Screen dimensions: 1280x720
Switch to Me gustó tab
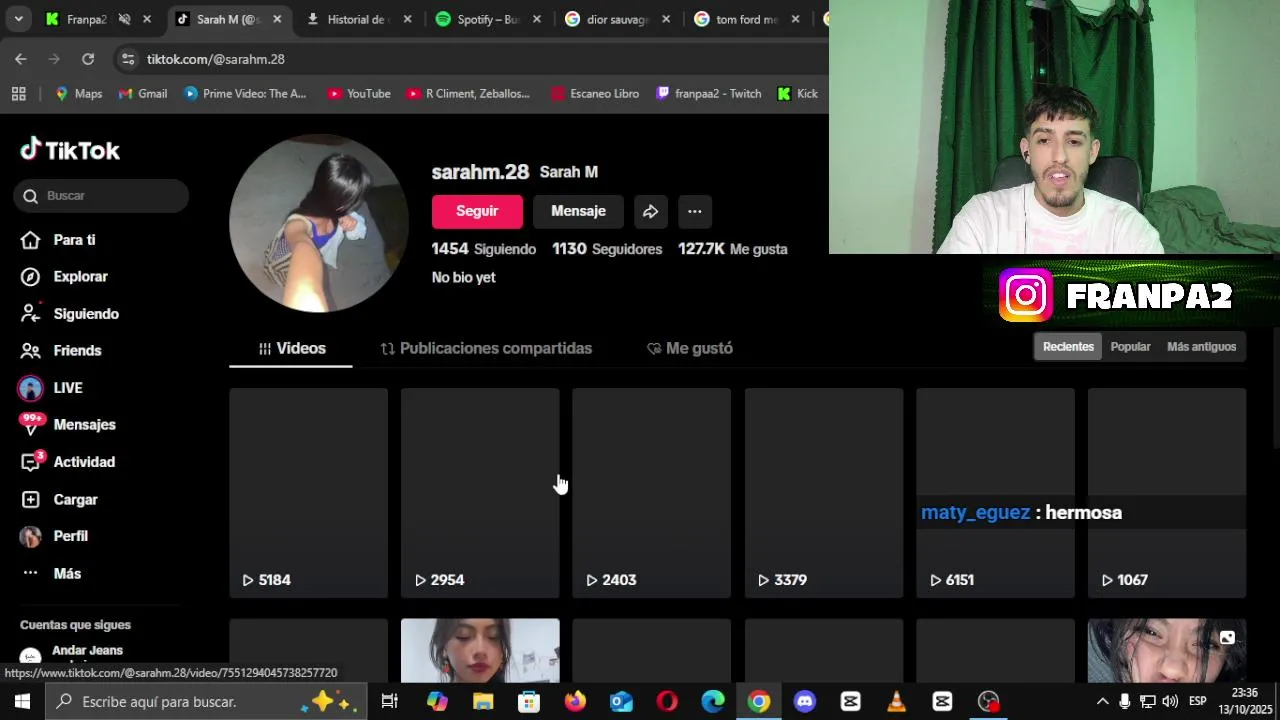690,348
